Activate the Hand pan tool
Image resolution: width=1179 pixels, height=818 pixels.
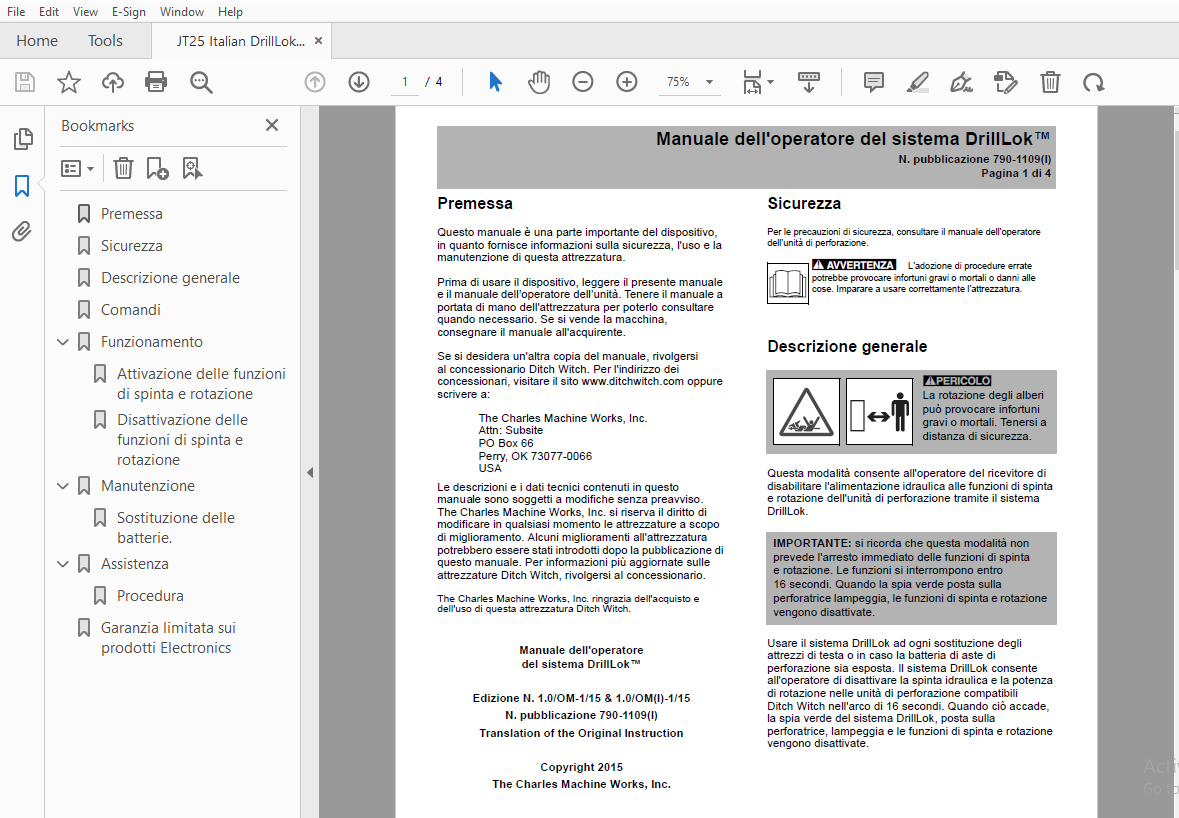coord(538,82)
